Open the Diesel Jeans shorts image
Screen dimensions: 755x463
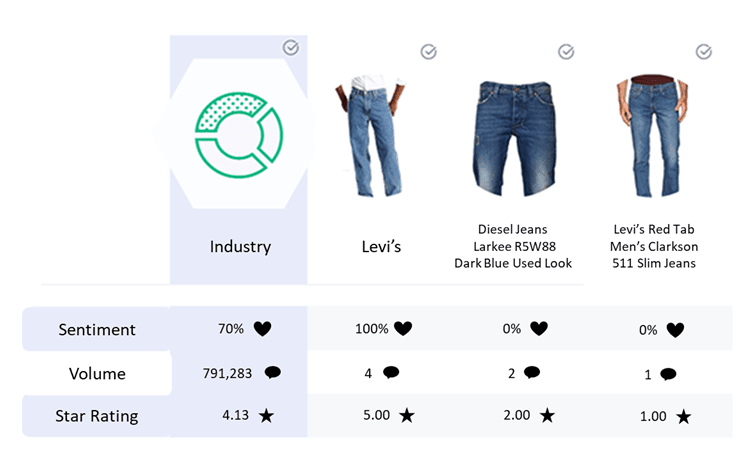[x=515, y=139]
